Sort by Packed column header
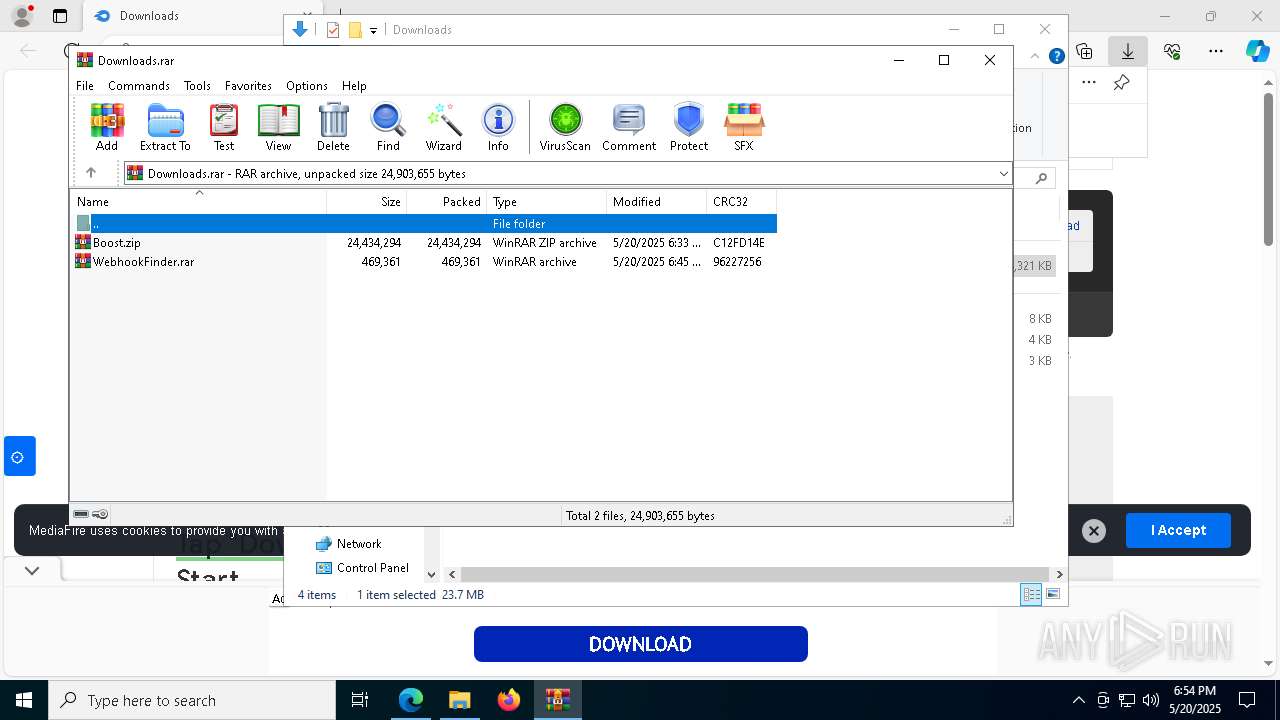This screenshot has width=1280, height=720. pos(447,201)
